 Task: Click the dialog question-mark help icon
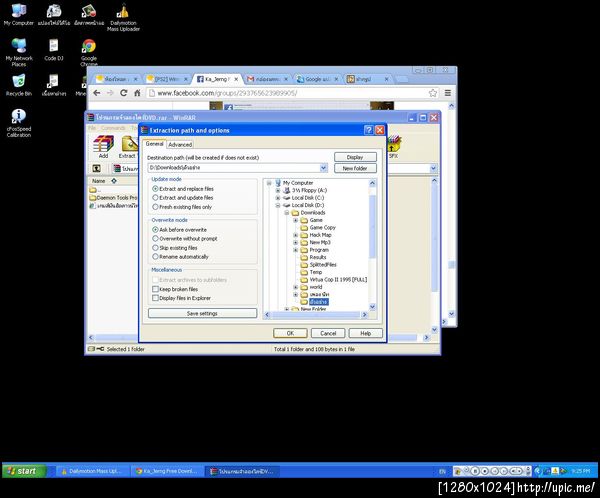tap(368, 130)
